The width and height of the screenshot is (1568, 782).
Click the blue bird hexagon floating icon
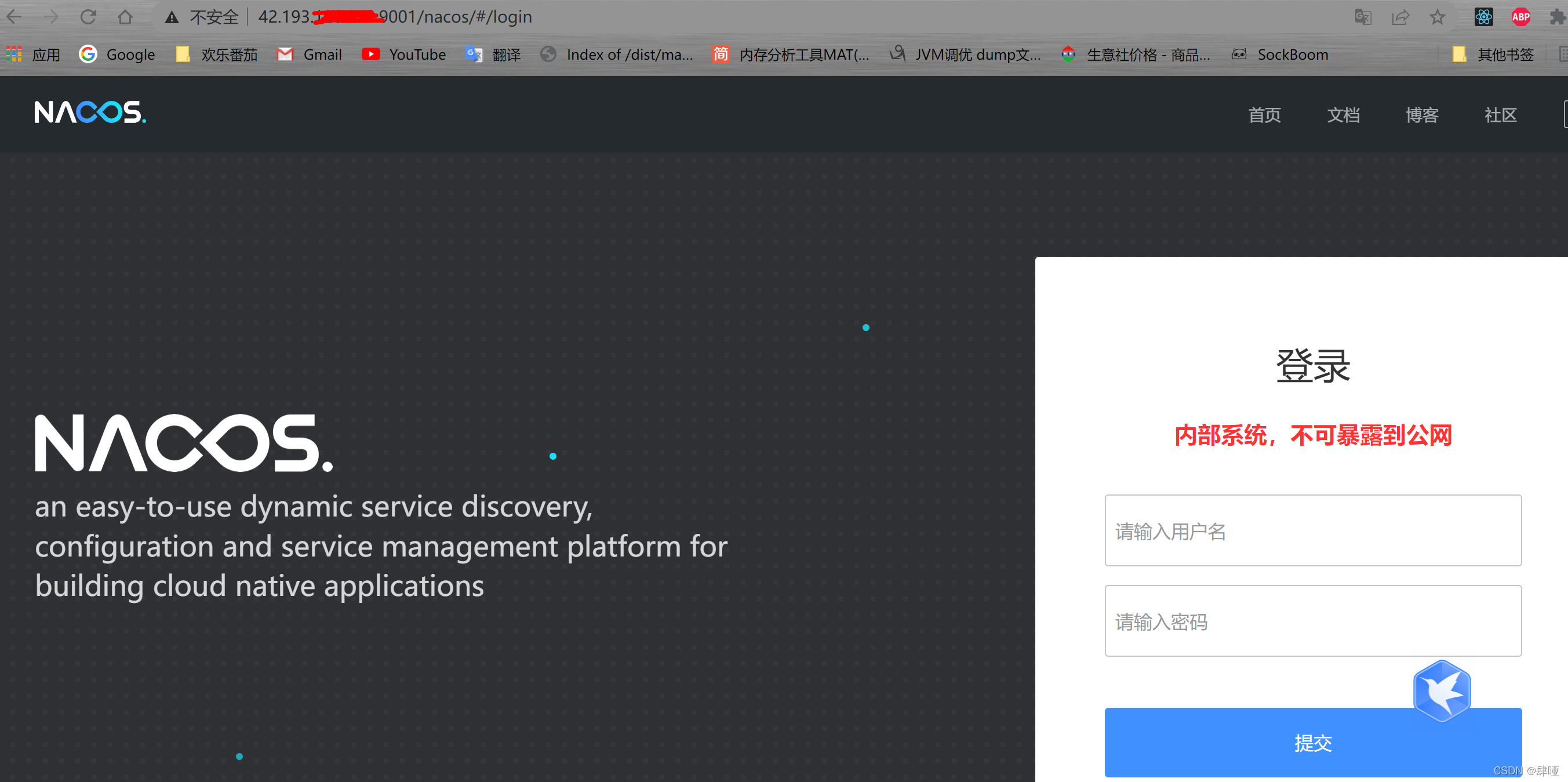click(1442, 691)
